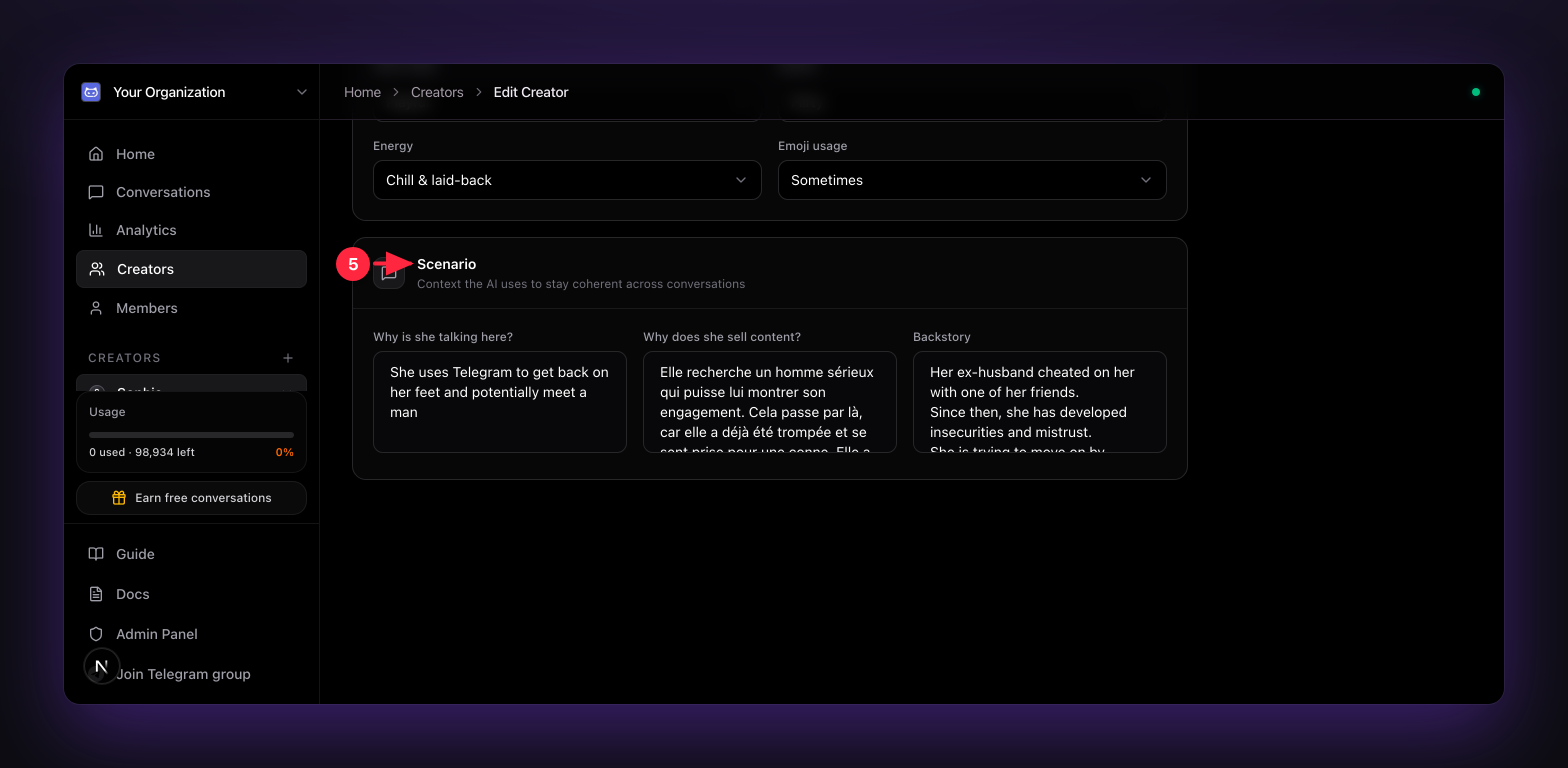1568x768 pixels.
Task: Click the Guide book icon
Action: click(x=96, y=554)
